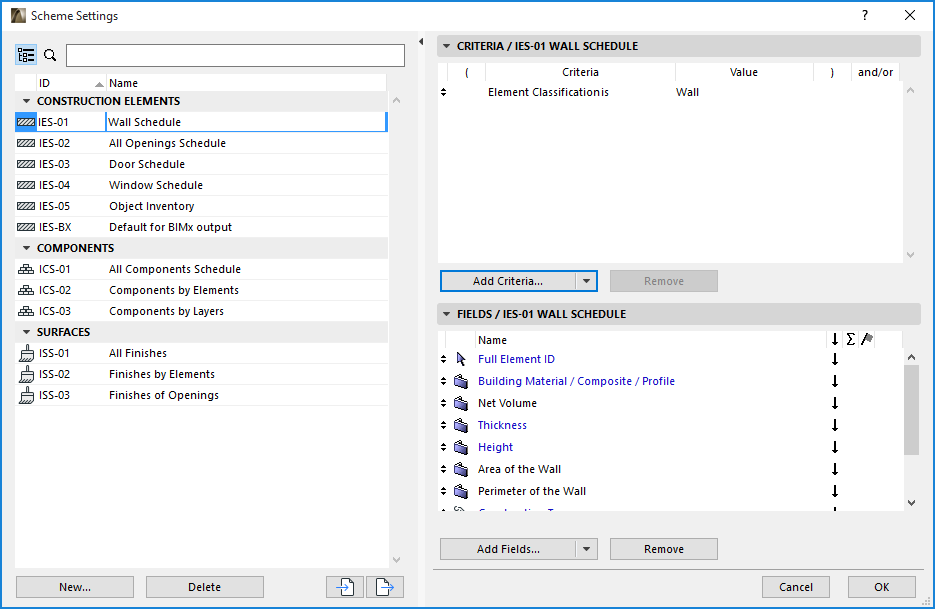935x609 pixels.
Task: Click the IES-02 element schedule icon
Action: click(x=26, y=143)
